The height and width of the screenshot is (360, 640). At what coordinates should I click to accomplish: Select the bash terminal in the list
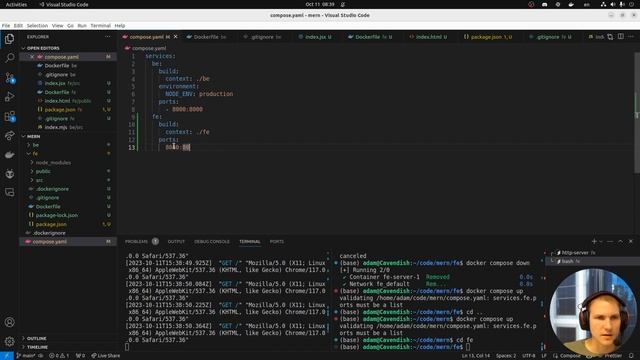click(592, 261)
